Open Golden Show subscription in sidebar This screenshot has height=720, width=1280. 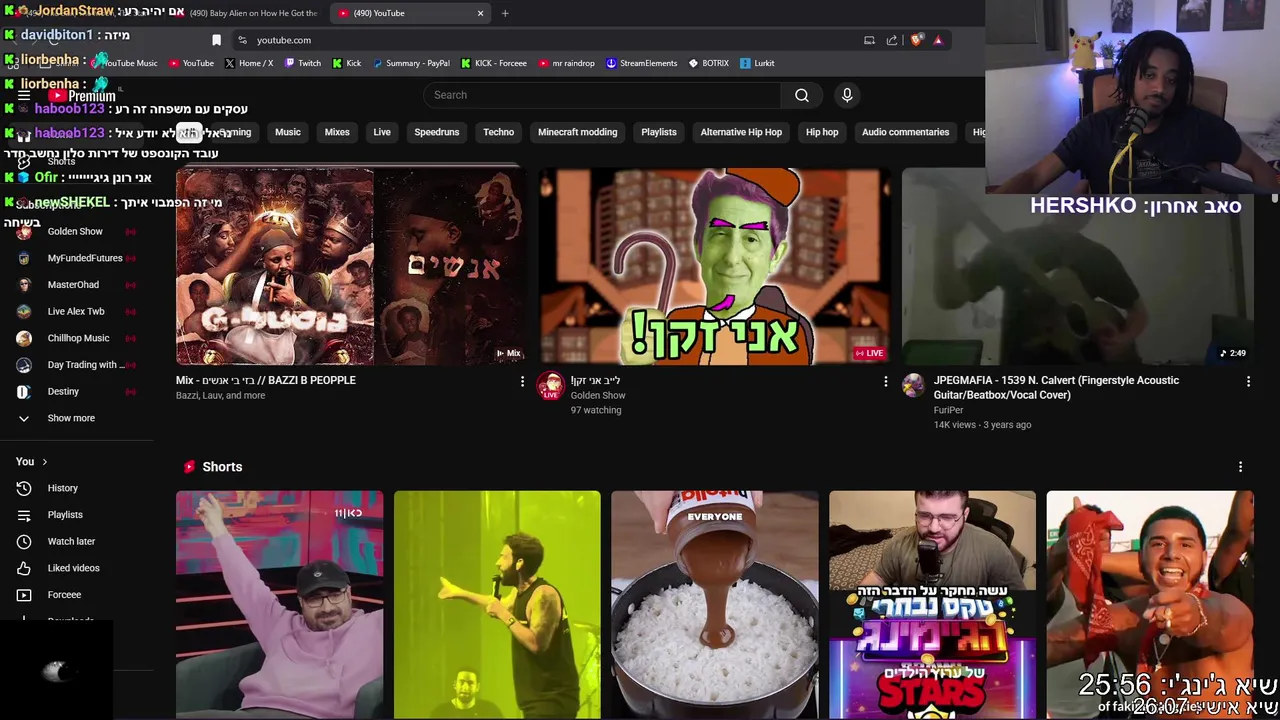(75, 231)
